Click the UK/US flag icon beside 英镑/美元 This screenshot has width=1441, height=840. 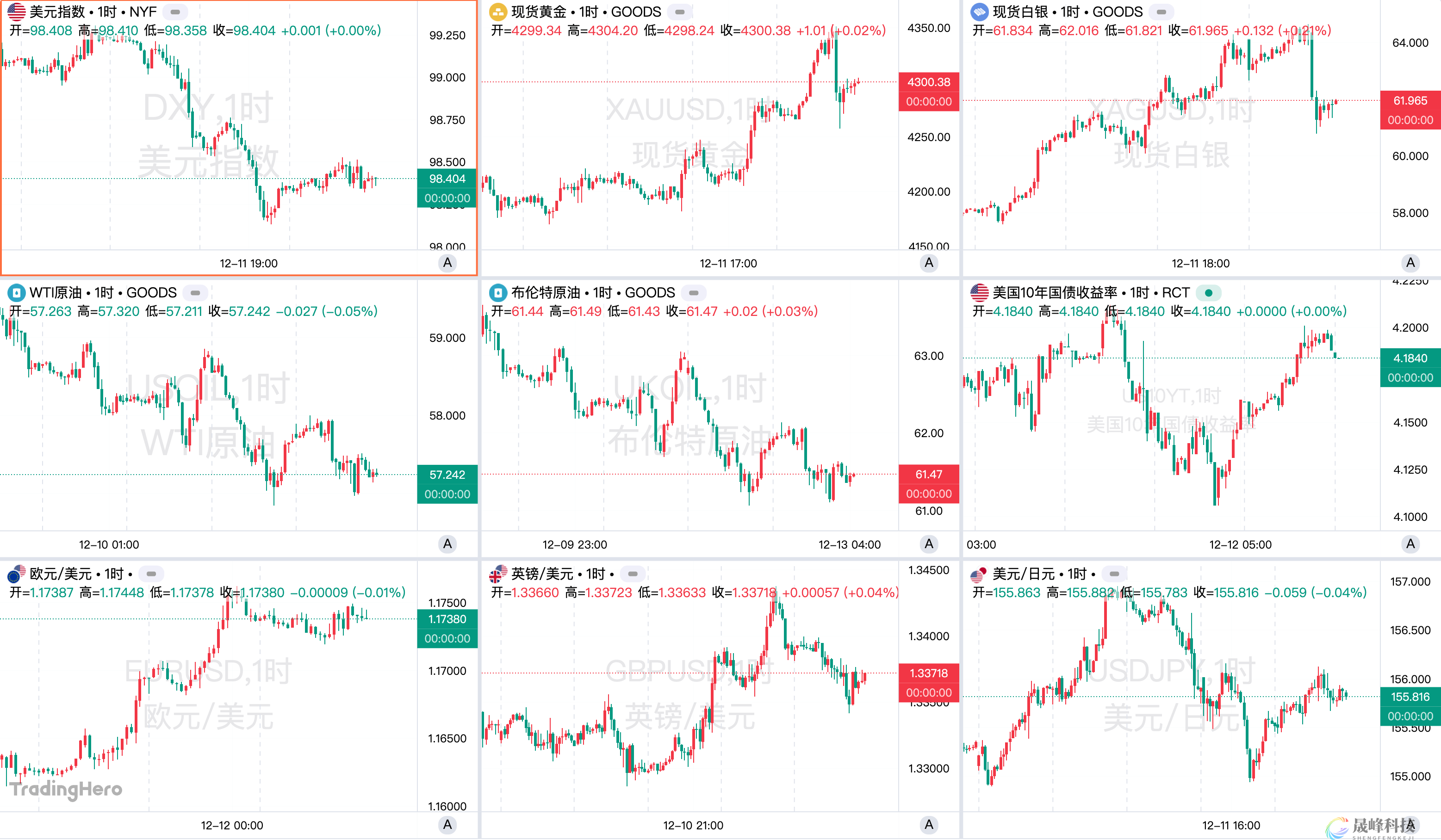(498, 573)
